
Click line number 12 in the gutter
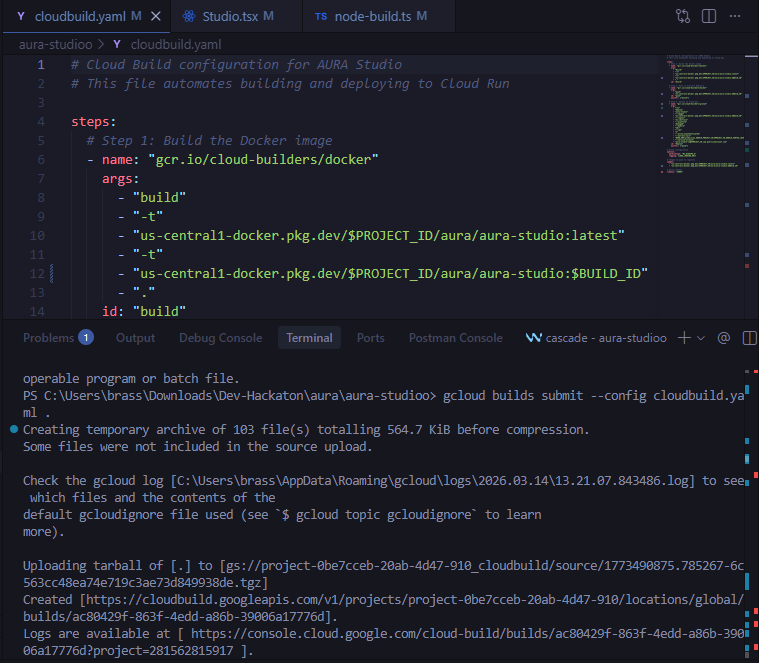(37, 274)
